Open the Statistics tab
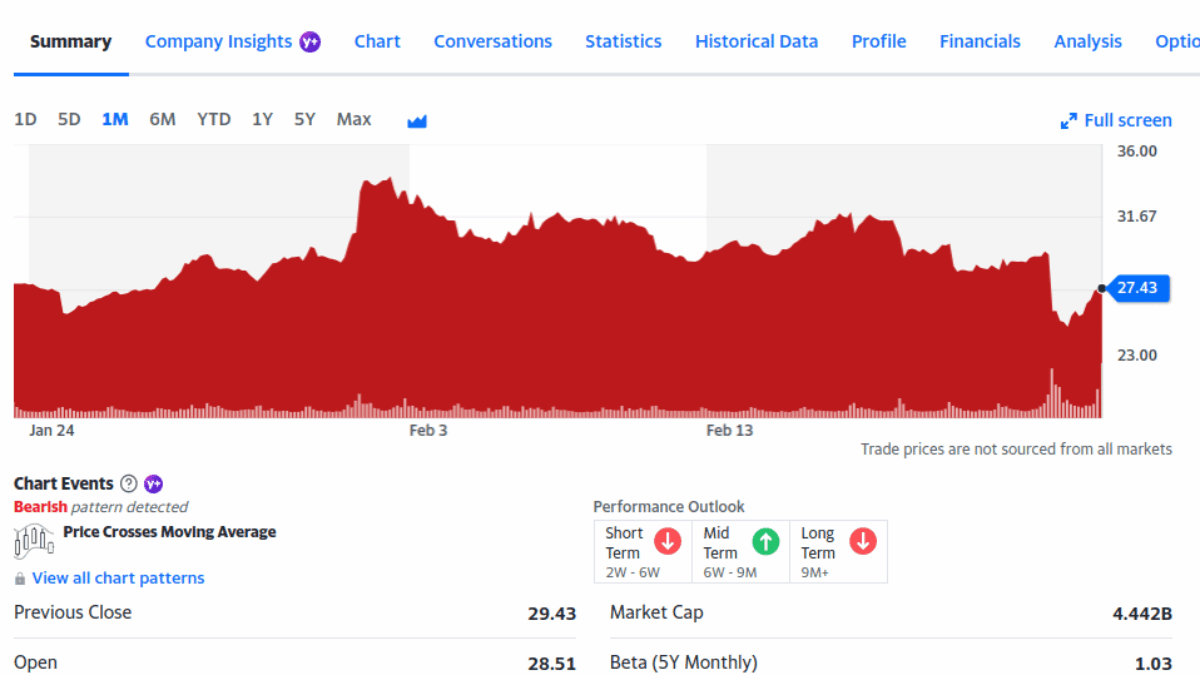1200x675 pixels. click(x=623, y=42)
